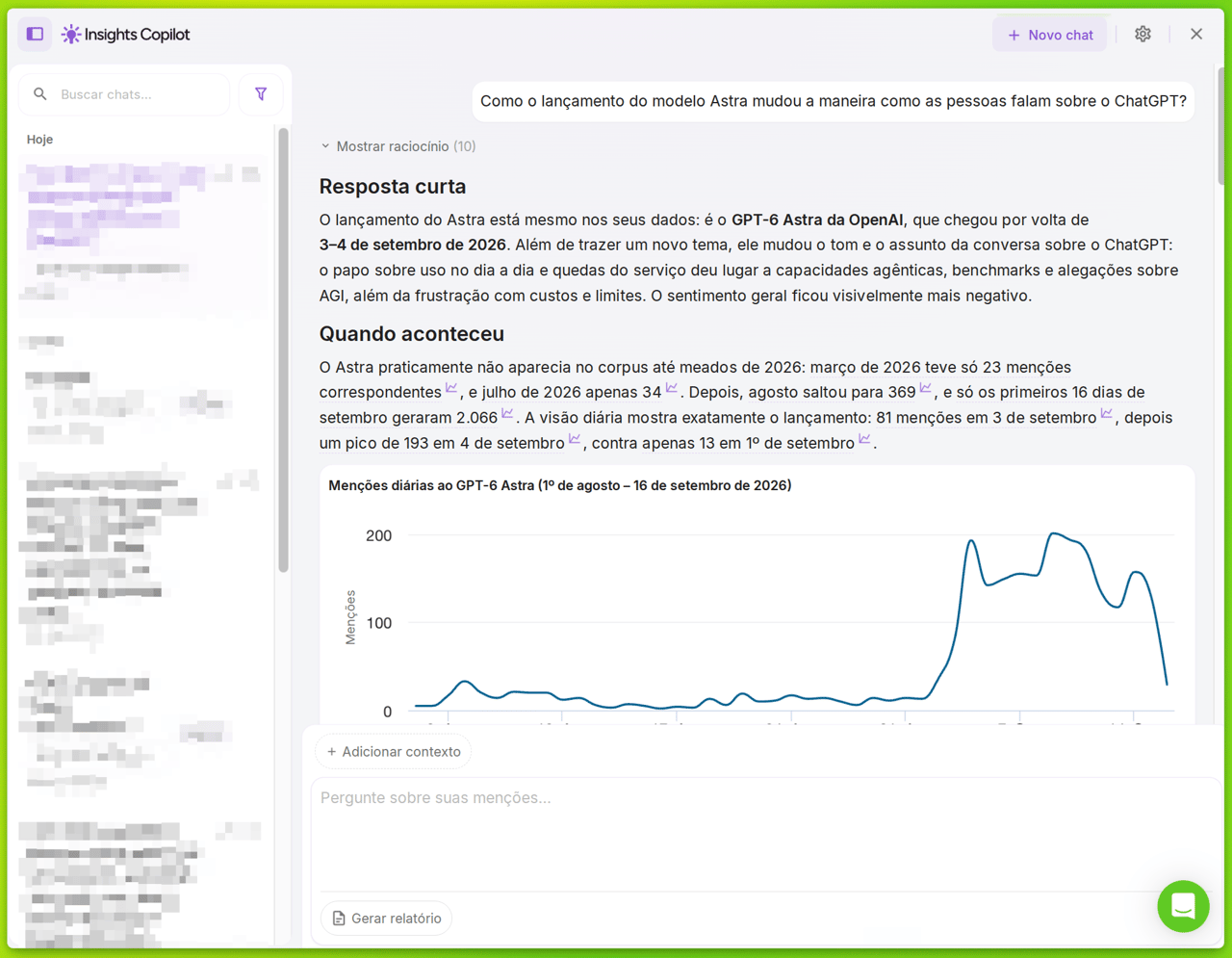Click the bold text '3–4 de setembro de 2026'
The image size is (1232, 958).
click(413, 245)
